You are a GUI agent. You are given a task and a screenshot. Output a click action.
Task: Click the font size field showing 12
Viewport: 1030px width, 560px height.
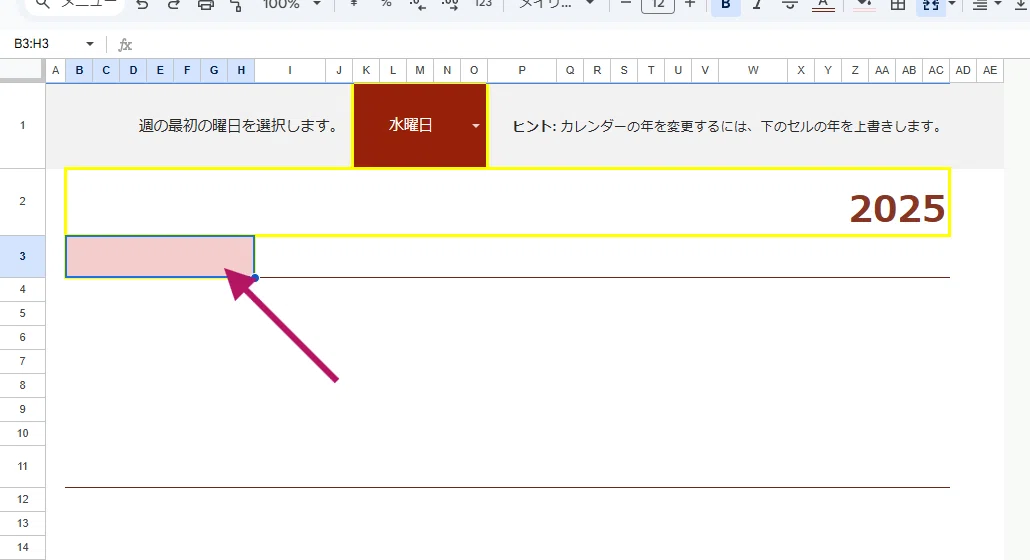click(658, 5)
